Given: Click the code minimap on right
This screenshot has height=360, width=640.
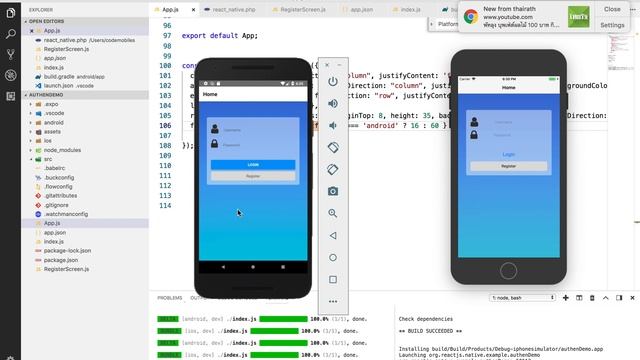Looking at the screenshot, I should (x=620, y=53).
